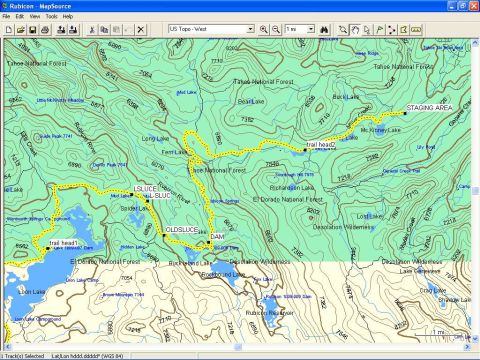480x360 pixels.
Task: Select the Route tool
Action: point(392,30)
